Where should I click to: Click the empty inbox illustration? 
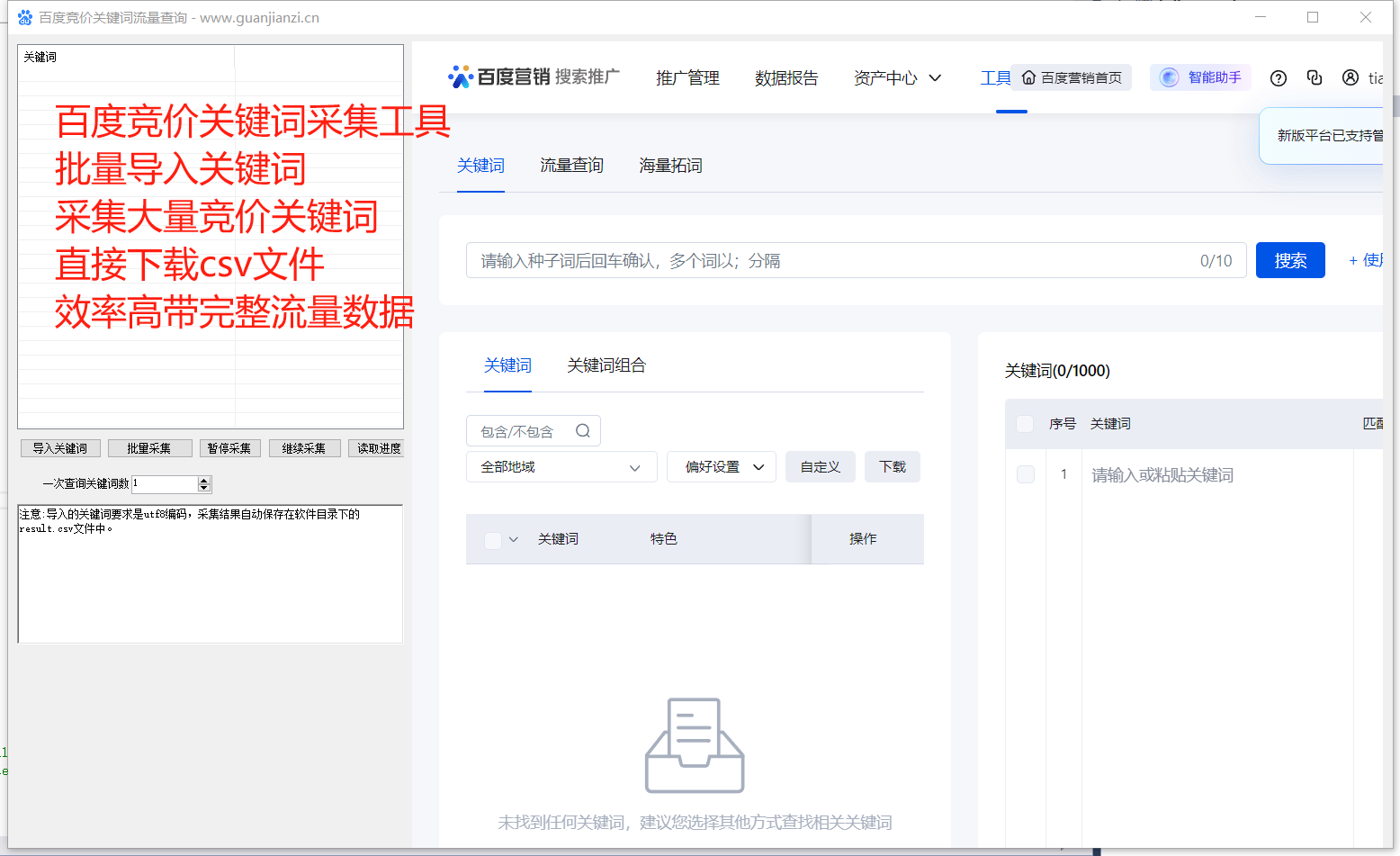click(695, 745)
